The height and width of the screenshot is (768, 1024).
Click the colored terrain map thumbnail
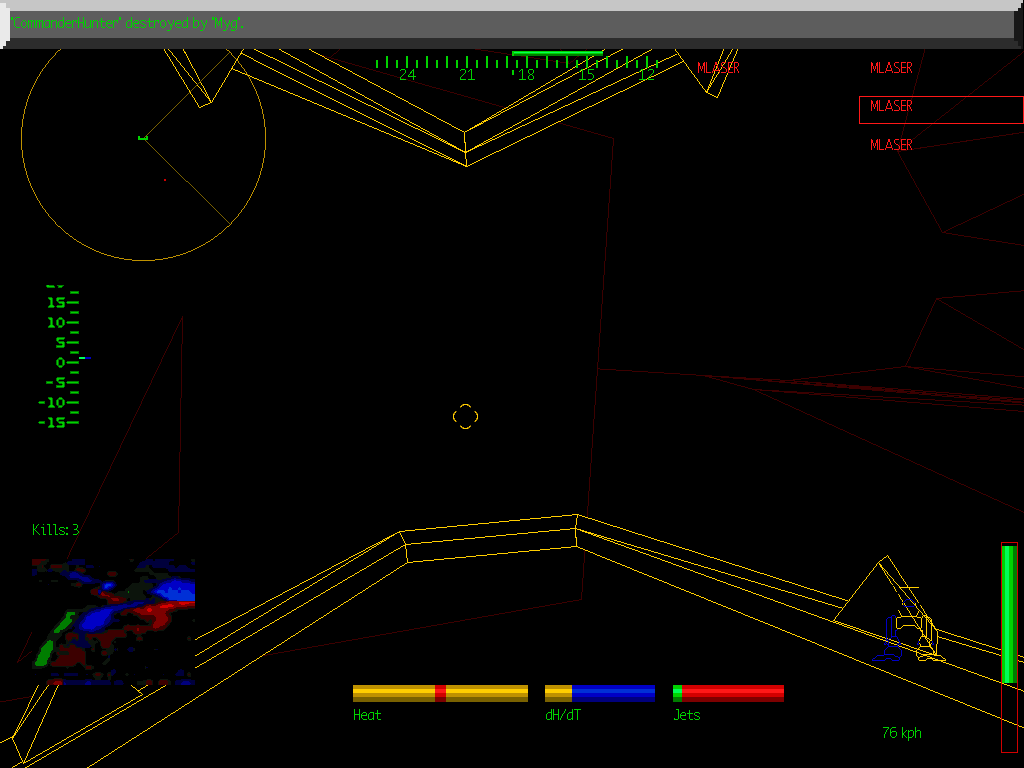[112, 620]
